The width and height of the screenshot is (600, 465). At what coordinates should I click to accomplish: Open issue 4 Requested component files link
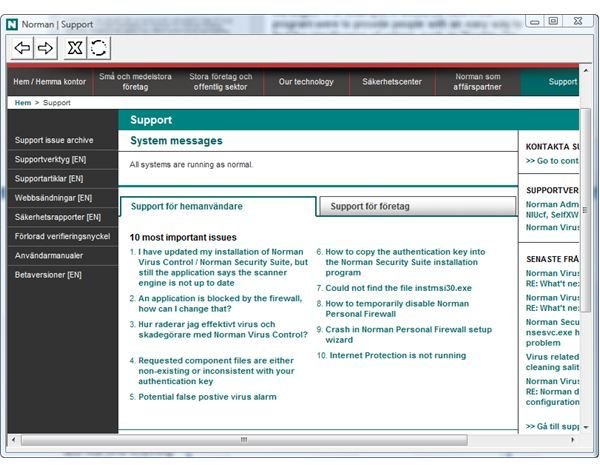tap(216, 371)
